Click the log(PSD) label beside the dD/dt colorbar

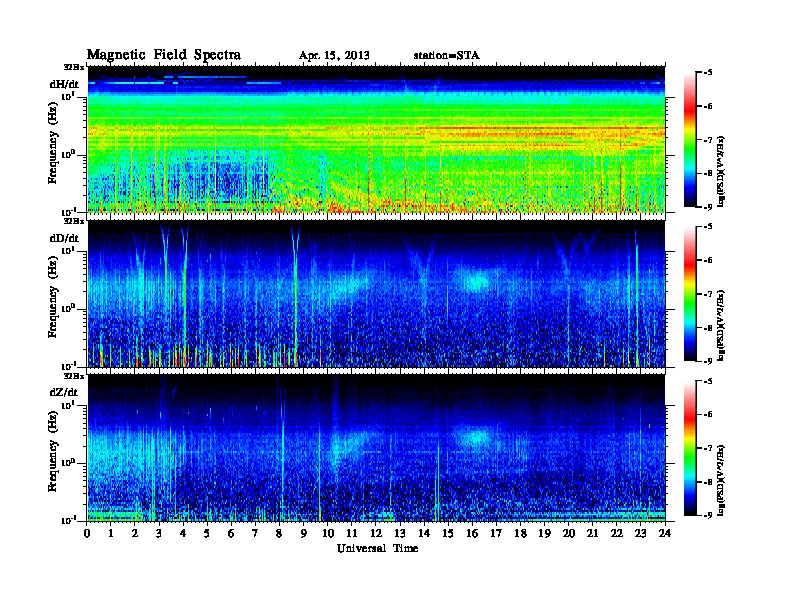click(x=721, y=325)
